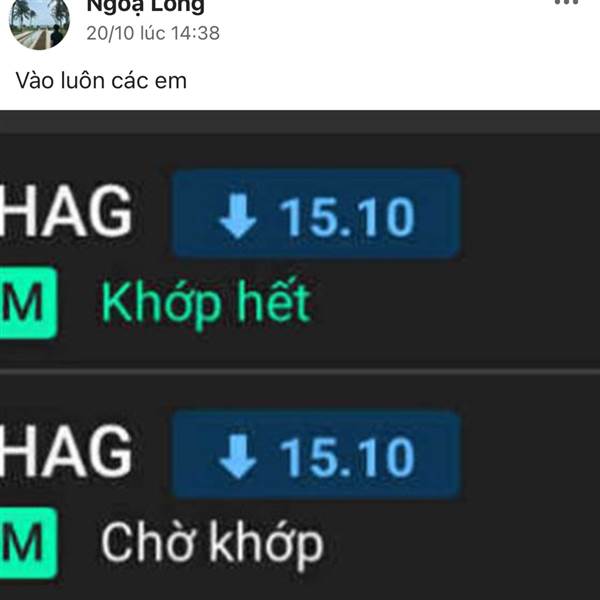The width and height of the screenshot is (600, 600).
Task: Click the gray header strip atop the attached image
Action: [300, 122]
